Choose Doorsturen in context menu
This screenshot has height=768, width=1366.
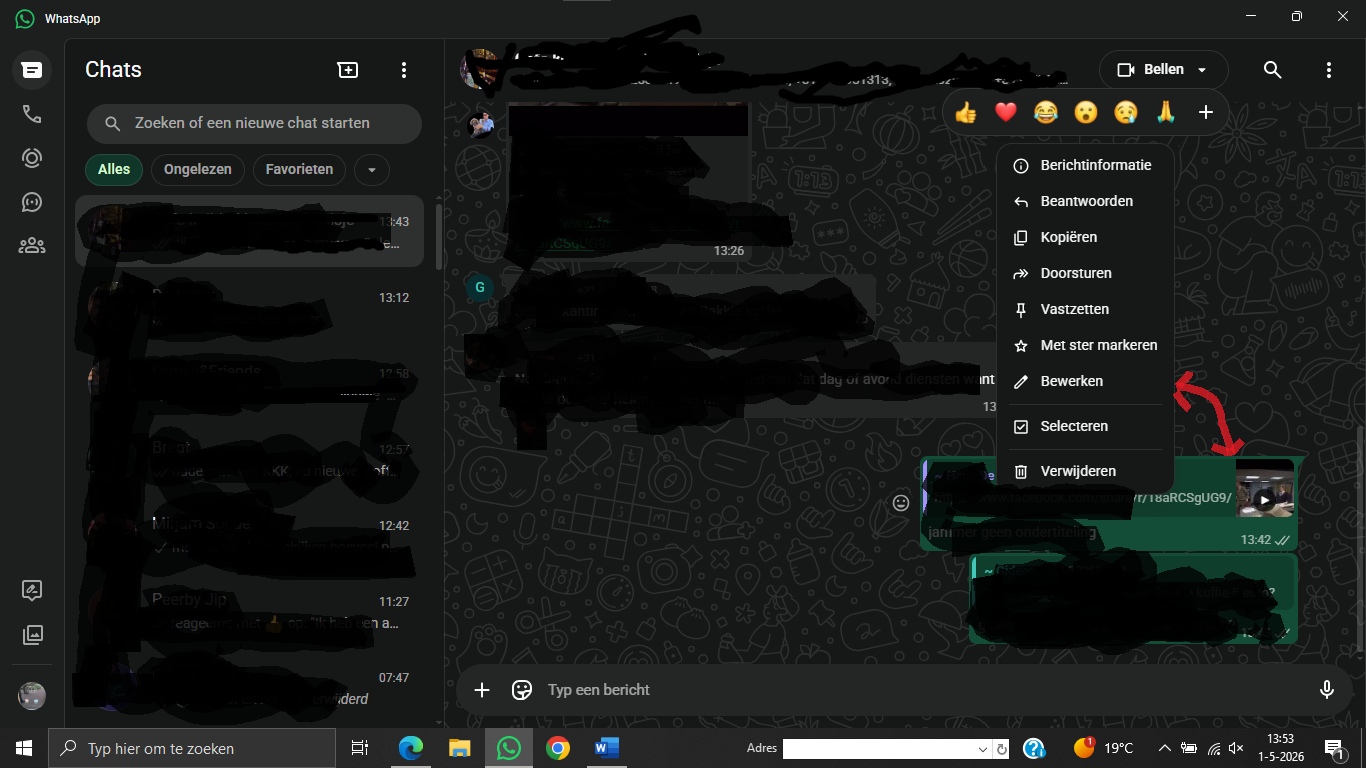coord(1085,273)
